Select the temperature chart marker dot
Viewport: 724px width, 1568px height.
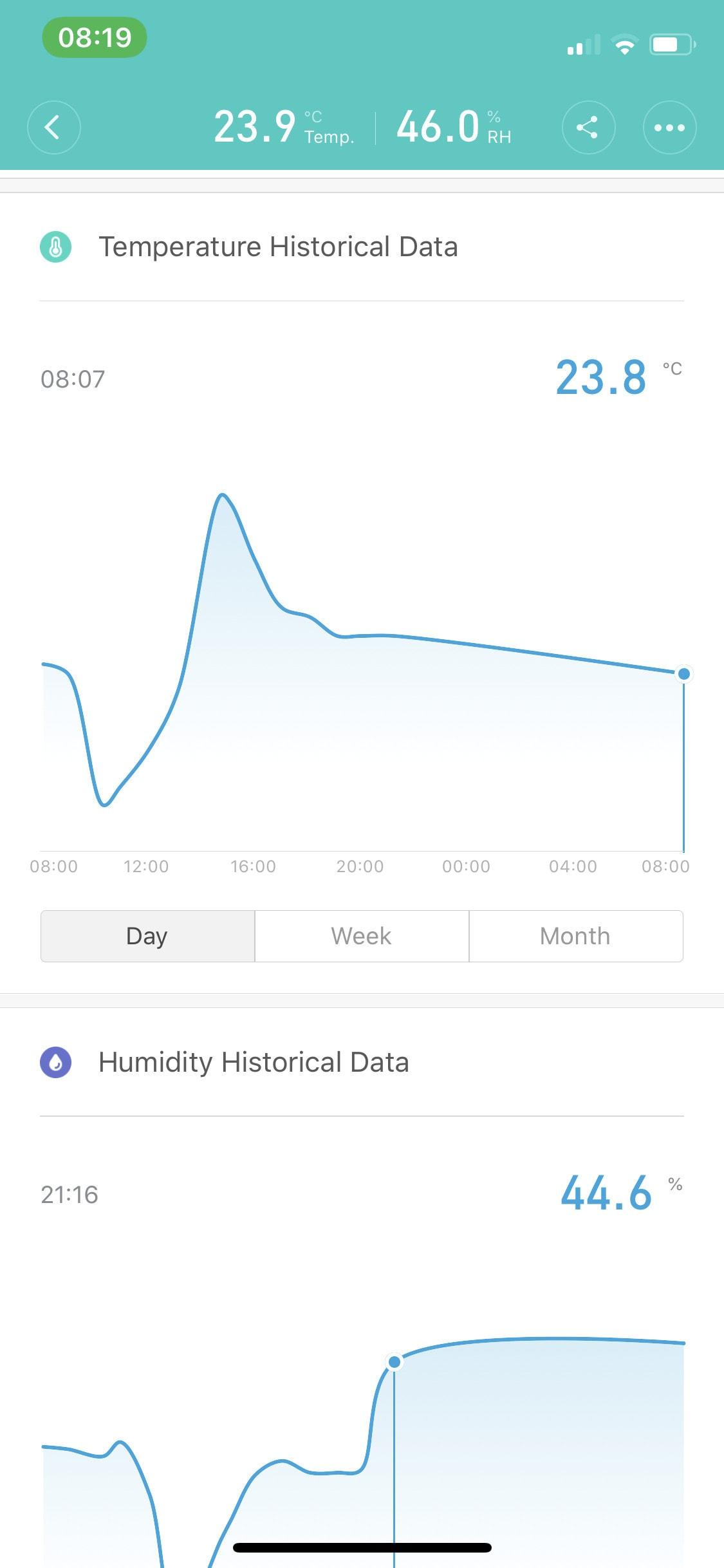click(684, 674)
